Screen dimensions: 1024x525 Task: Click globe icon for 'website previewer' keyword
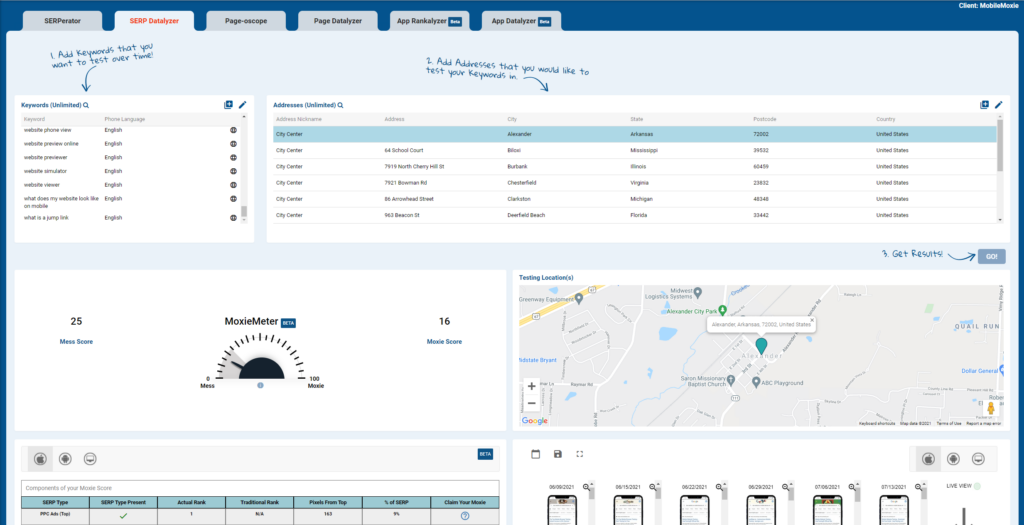point(233,157)
